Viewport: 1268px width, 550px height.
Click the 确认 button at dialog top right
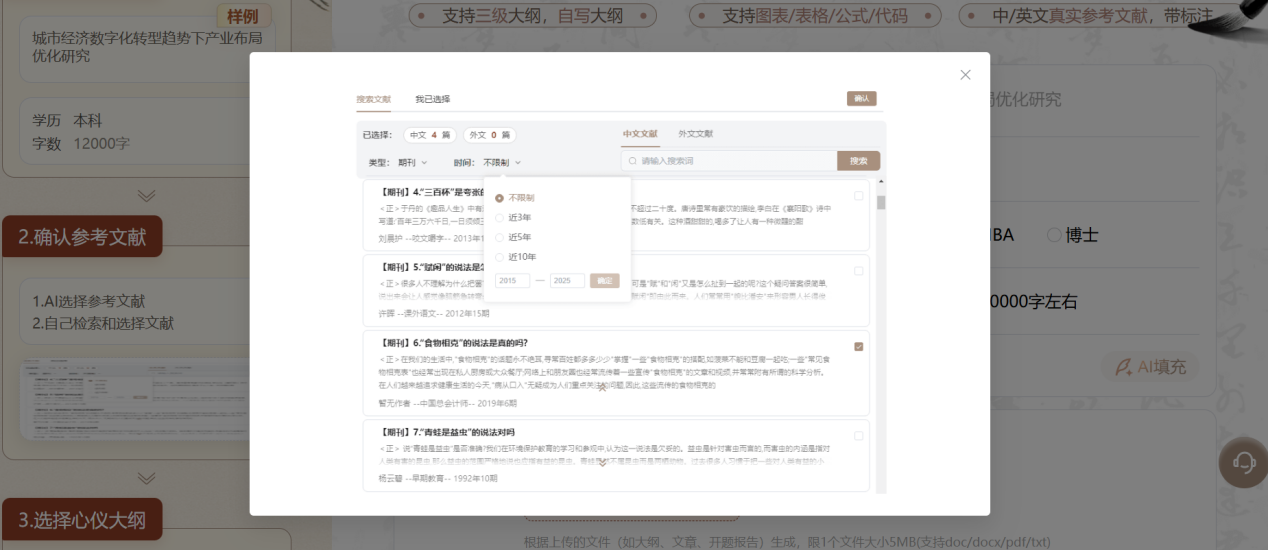862,98
